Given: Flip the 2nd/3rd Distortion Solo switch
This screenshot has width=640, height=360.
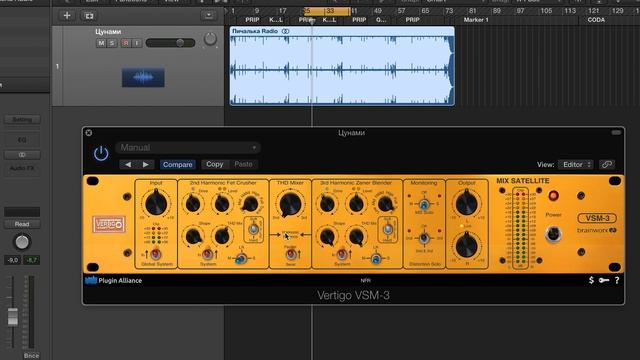Looking at the screenshot, I should [x=424, y=238].
